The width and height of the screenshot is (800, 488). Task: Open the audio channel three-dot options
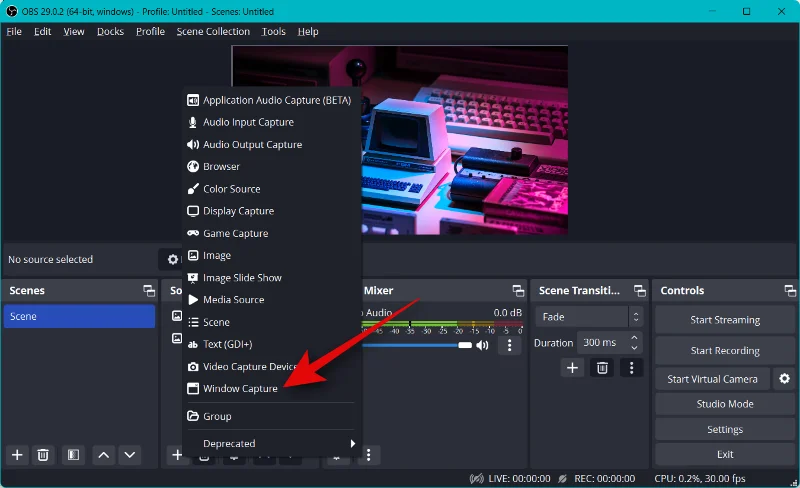click(x=509, y=346)
